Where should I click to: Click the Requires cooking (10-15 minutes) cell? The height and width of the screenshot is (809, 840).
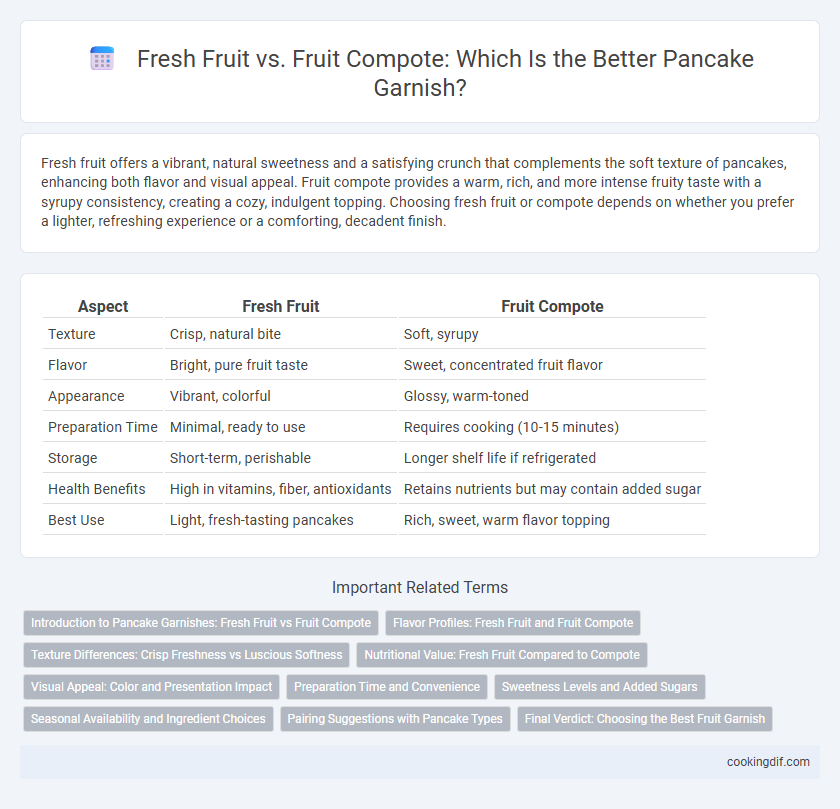tap(511, 427)
